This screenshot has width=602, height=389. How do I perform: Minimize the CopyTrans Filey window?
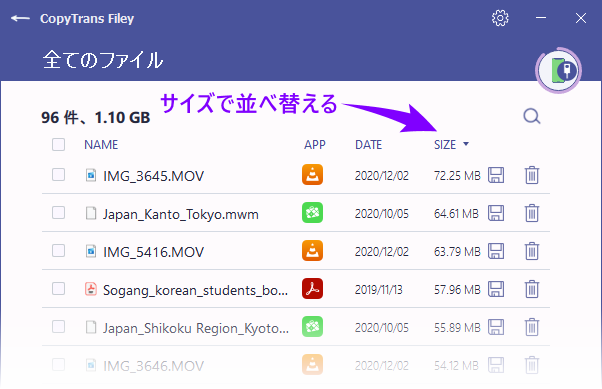tap(541, 18)
